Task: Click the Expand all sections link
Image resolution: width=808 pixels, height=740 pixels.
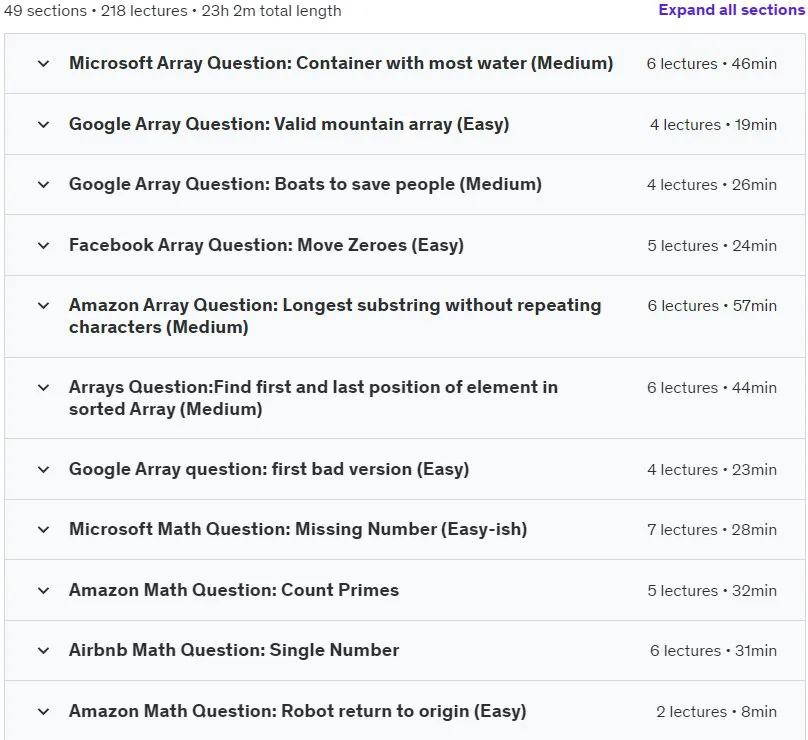Action: tap(731, 10)
